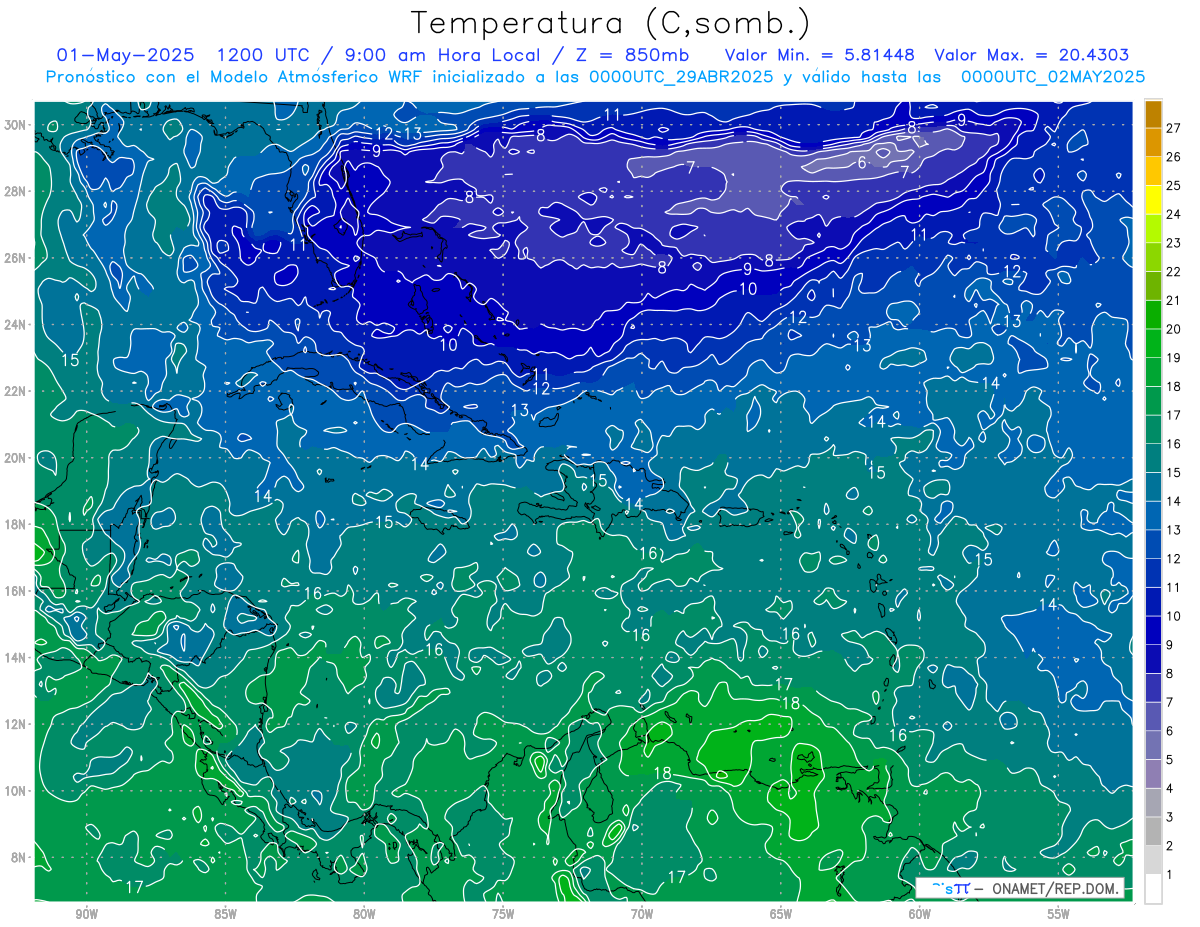Click the "0000UTC_29ABR2025" initialization timestamp
The image size is (1200, 927).
click(x=681, y=77)
